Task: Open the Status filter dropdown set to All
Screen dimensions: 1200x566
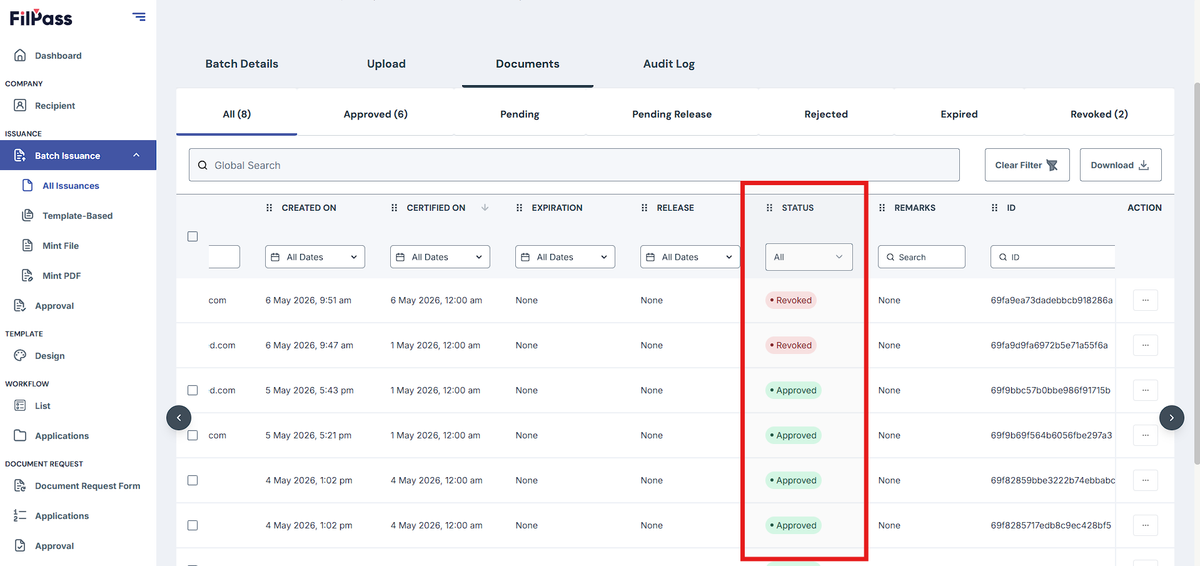Action: pyautogui.click(x=809, y=257)
